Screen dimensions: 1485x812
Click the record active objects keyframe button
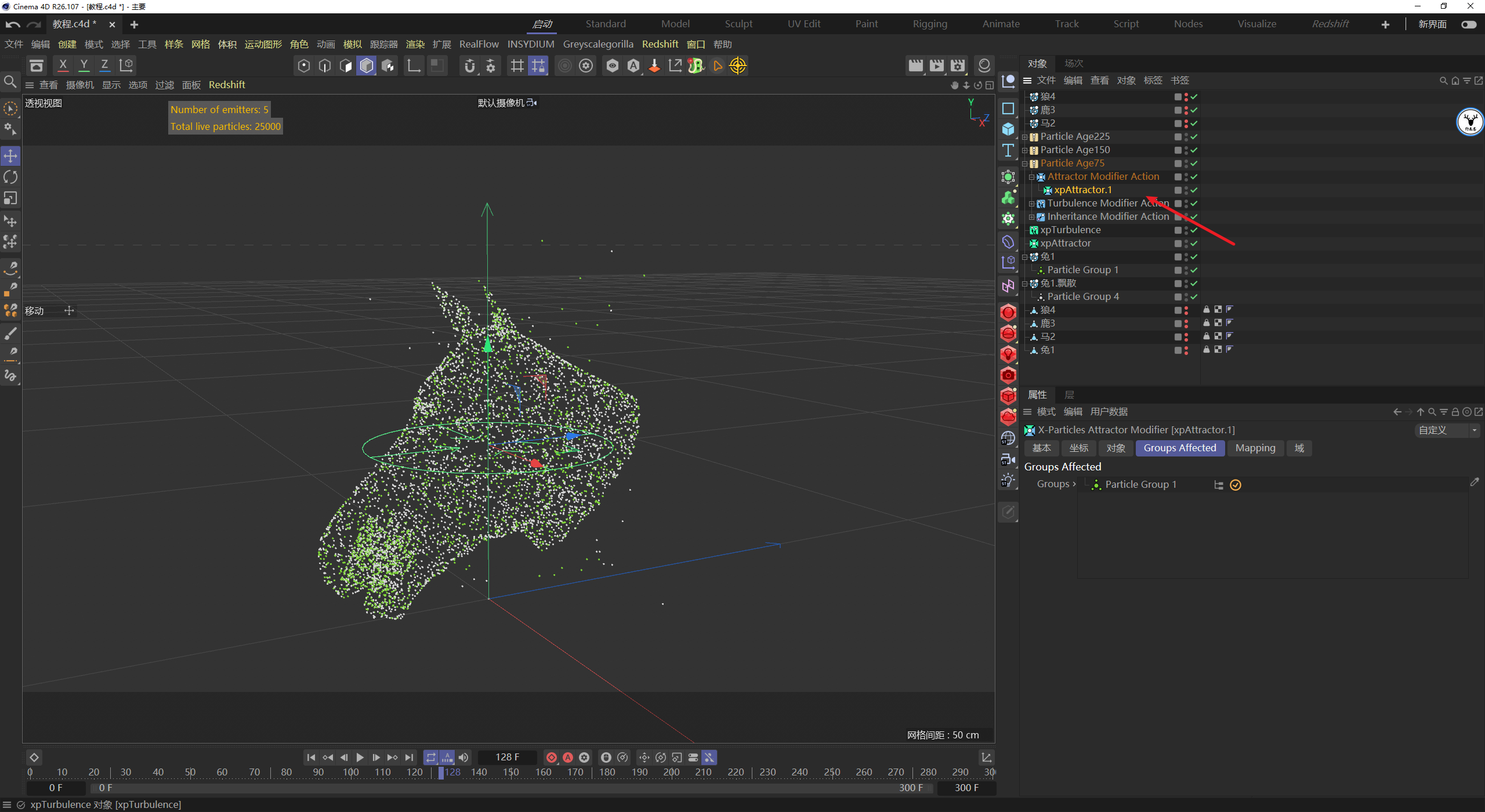click(x=552, y=757)
